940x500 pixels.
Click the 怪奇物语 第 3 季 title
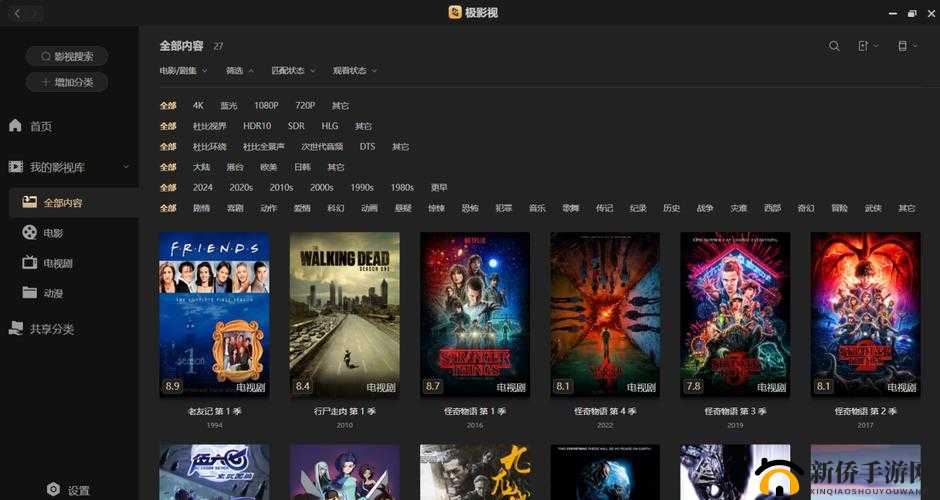click(736, 411)
